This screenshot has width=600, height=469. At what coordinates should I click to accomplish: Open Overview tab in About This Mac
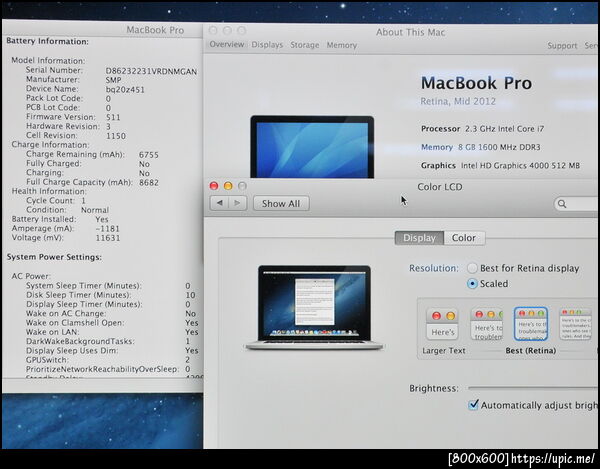227,44
